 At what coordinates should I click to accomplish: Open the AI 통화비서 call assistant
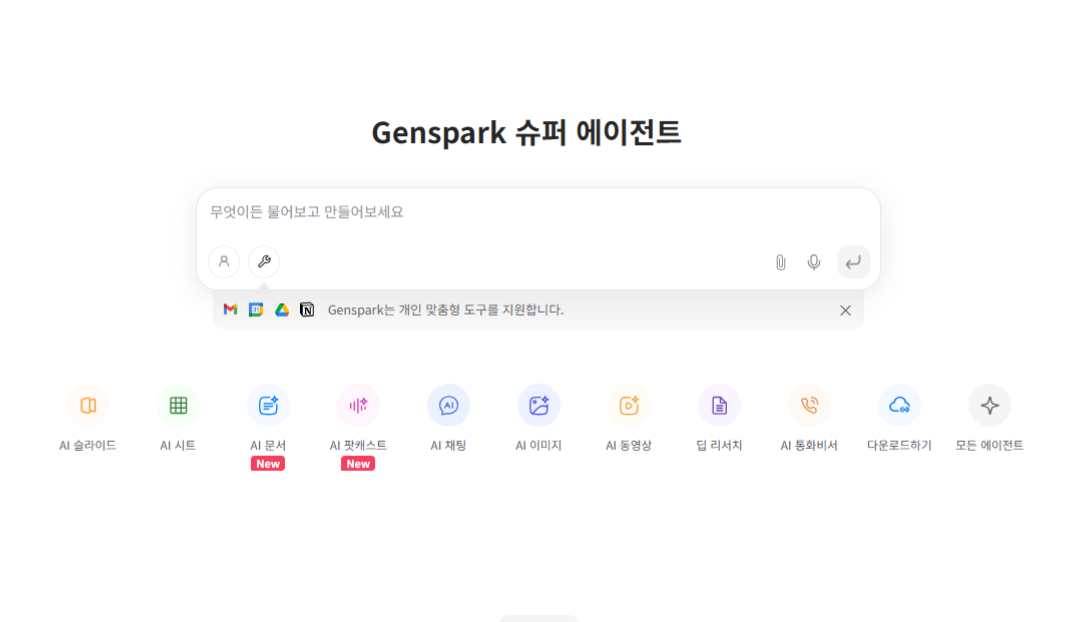809,405
